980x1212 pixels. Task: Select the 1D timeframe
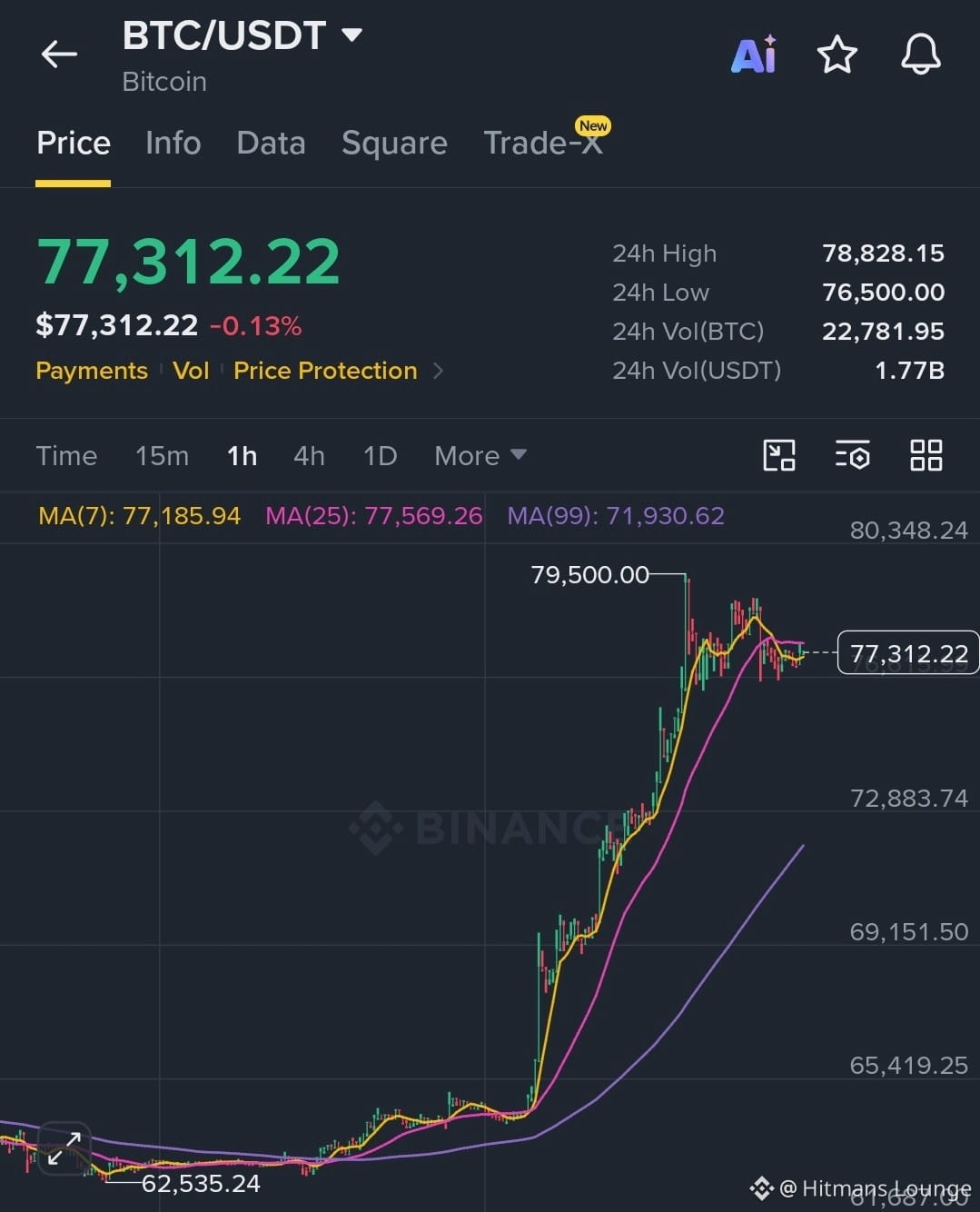pyautogui.click(x=380, y=455)
